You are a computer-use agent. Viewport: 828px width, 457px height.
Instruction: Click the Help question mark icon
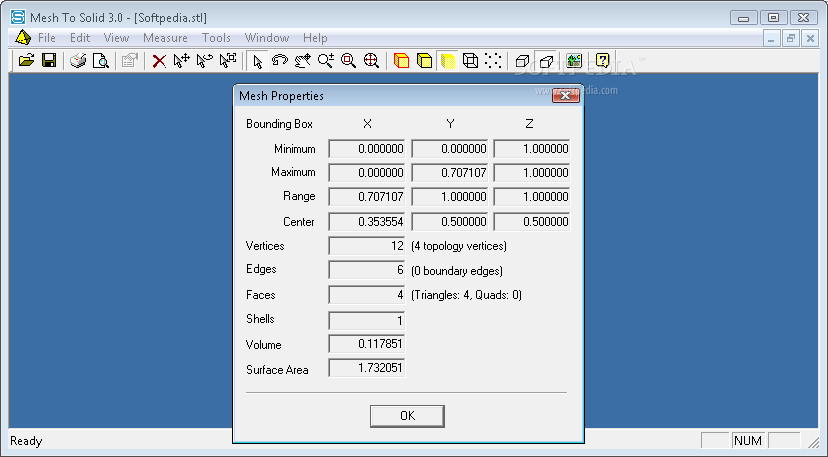click(603, 61)
